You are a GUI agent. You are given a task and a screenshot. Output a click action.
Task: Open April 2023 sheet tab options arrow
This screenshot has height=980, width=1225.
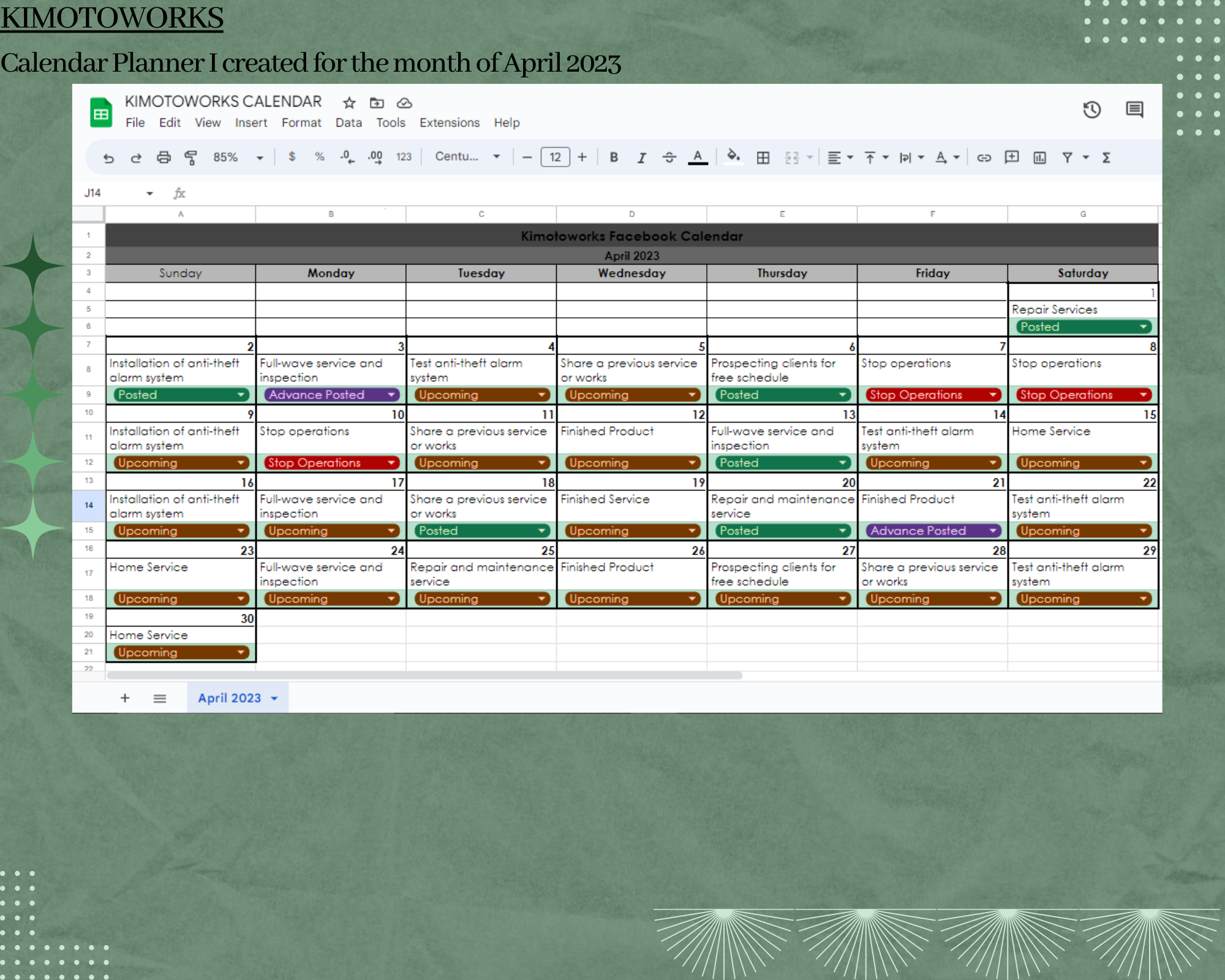274,698
